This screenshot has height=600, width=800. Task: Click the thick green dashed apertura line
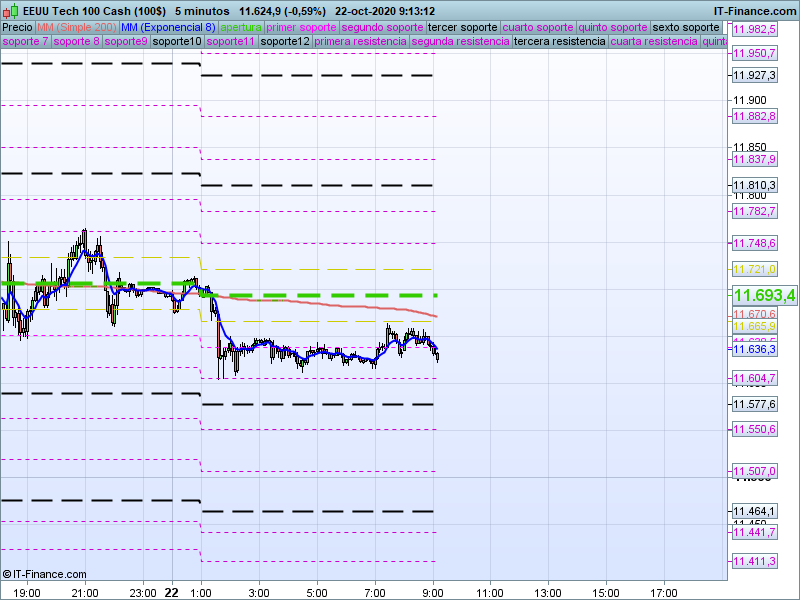click(320, 296)
